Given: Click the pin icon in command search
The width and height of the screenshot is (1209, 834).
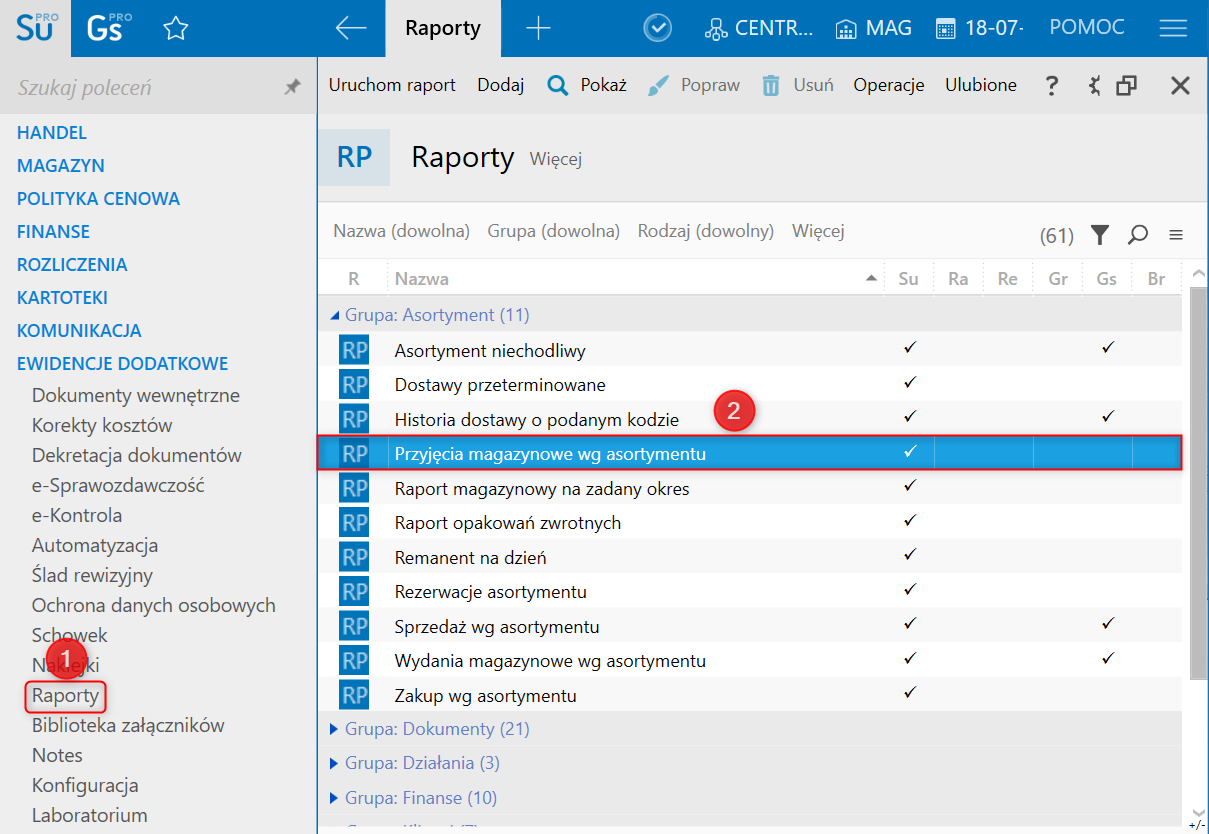Looking at the screenshot, I should (292, 88).
